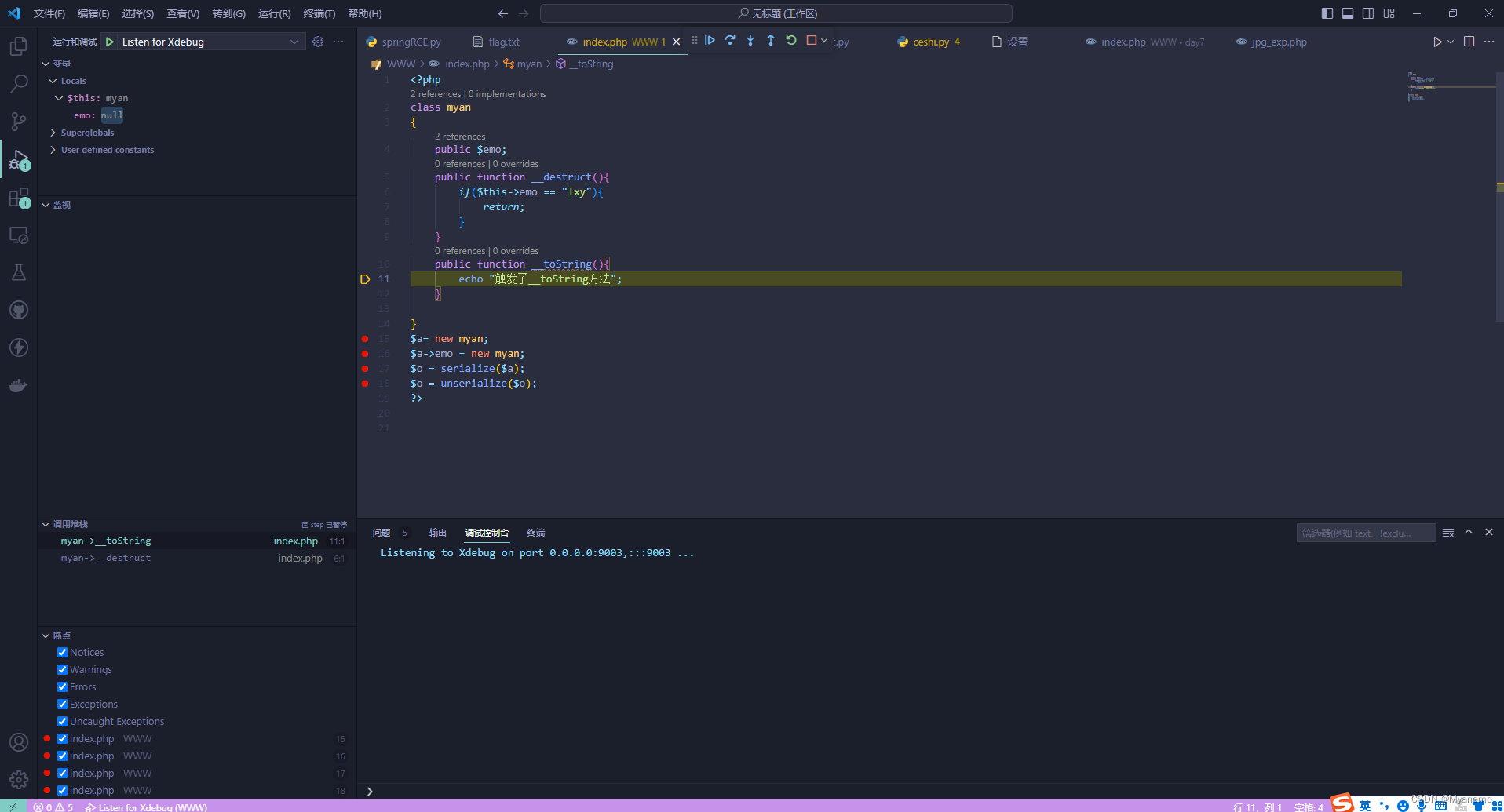
Task: Uncheck the Errors breakpoint checkbox
Action: coord(62,686)
